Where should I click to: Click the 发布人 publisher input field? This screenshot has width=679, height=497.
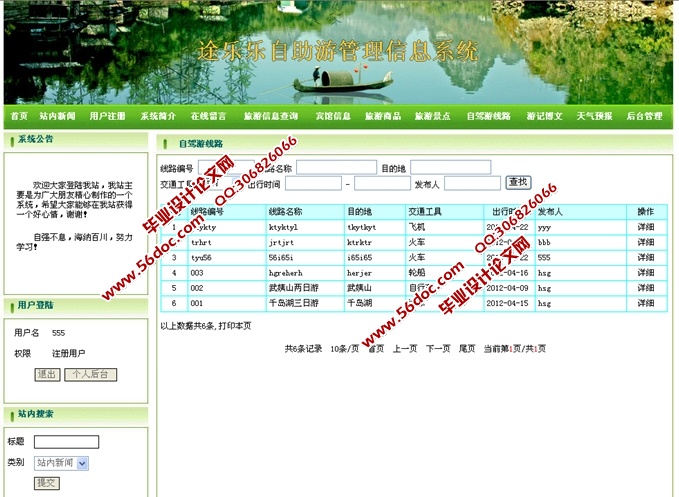[x=472, y=184]
